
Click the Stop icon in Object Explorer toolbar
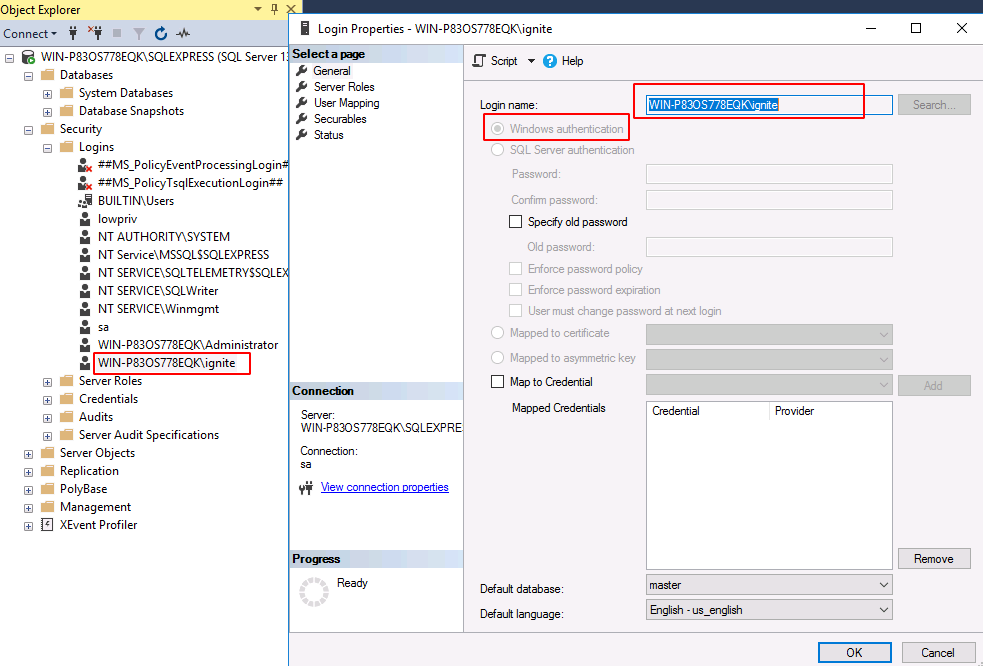[x=117, y=33]
